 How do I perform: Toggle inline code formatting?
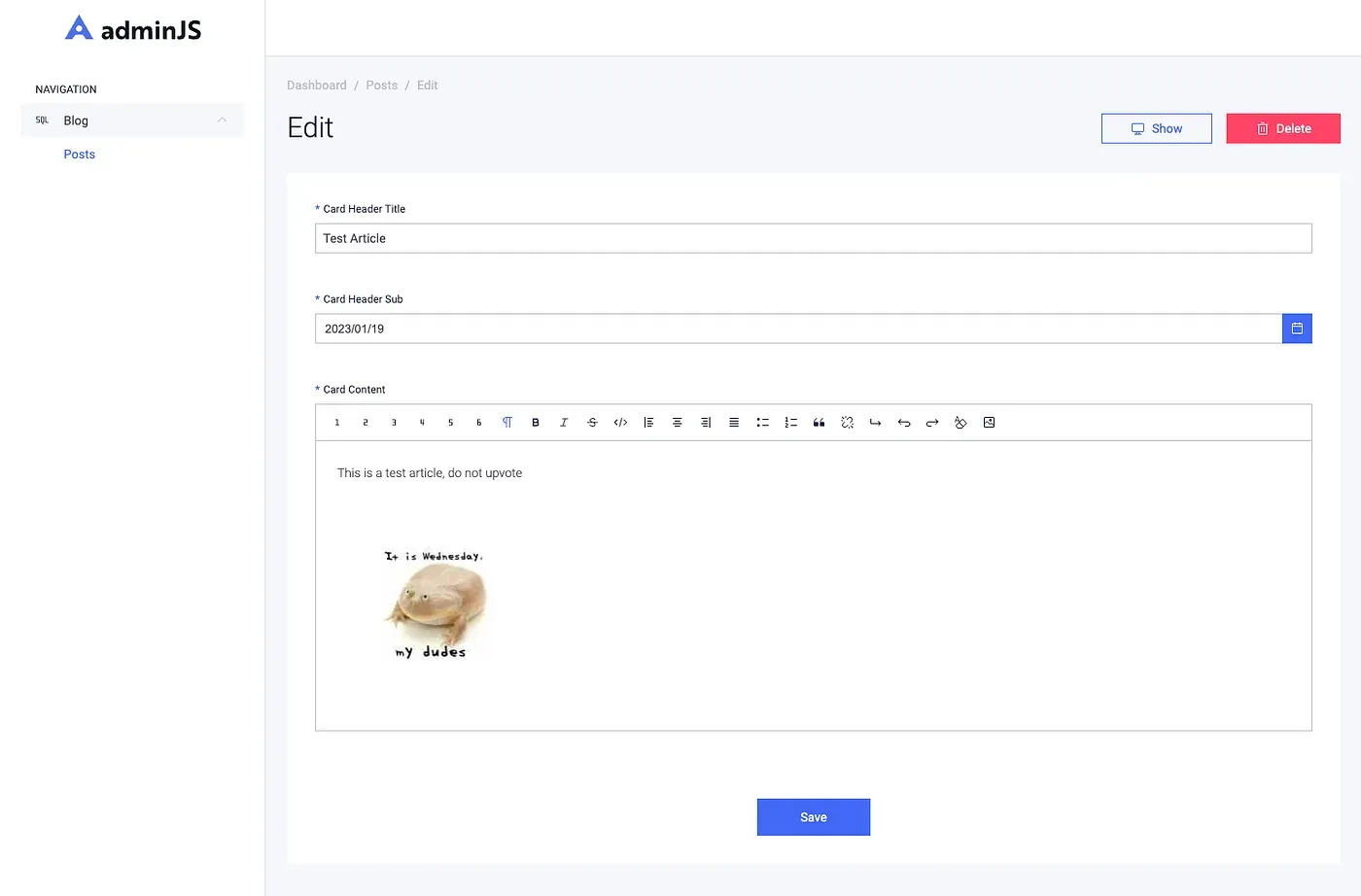(620, 423)
